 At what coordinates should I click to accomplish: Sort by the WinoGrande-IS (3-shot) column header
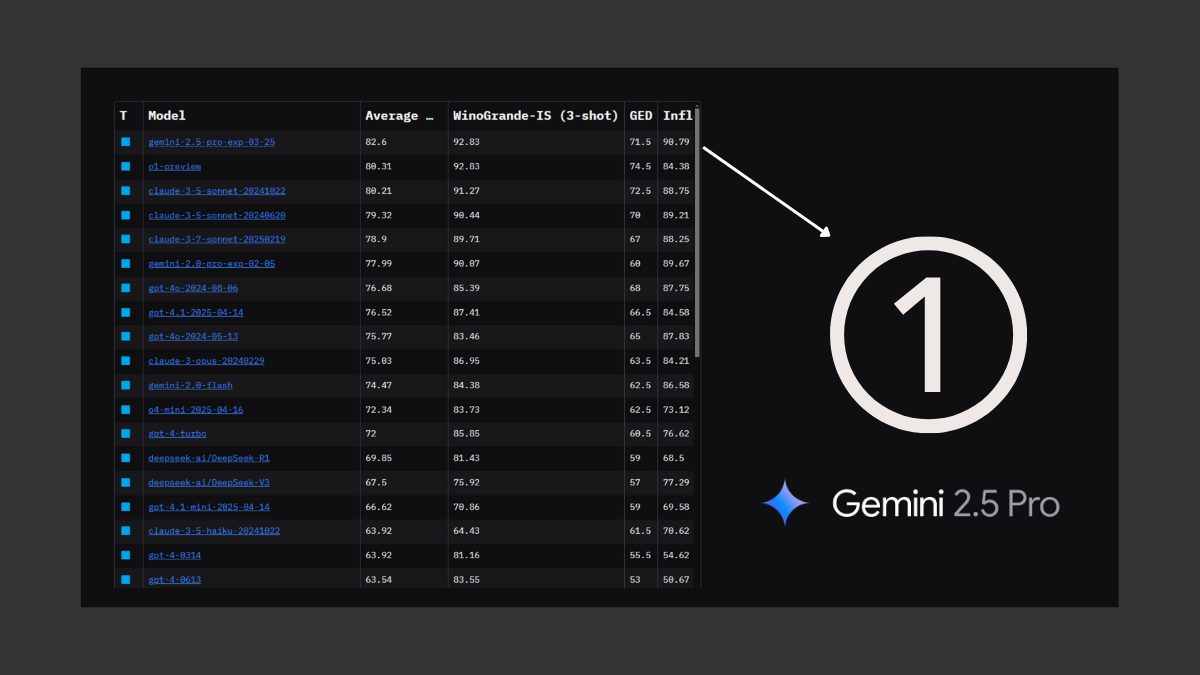click(x=536, y=116)
